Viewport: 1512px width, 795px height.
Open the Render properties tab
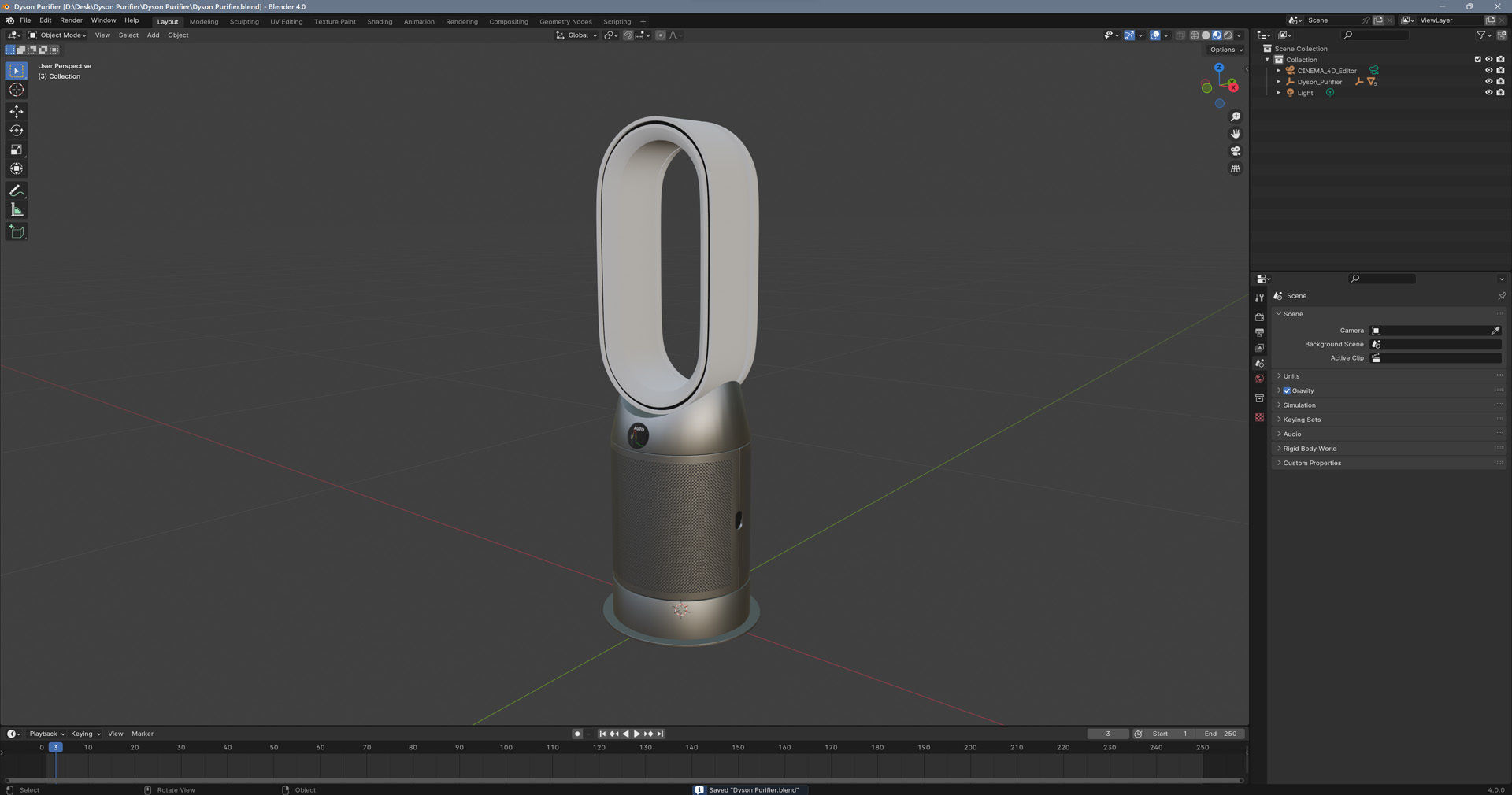pyautogui.click(x=1259, y=316)
